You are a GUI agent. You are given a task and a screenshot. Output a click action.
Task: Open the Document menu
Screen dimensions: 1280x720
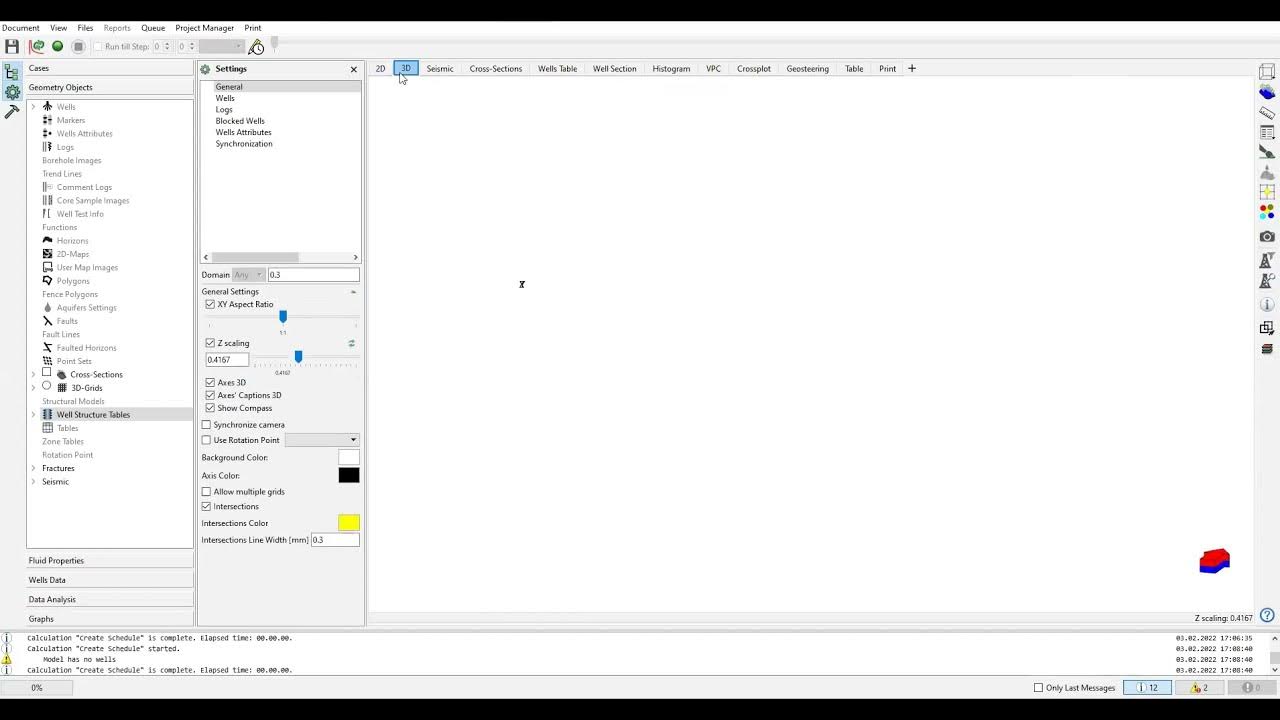tap(21, 28)
